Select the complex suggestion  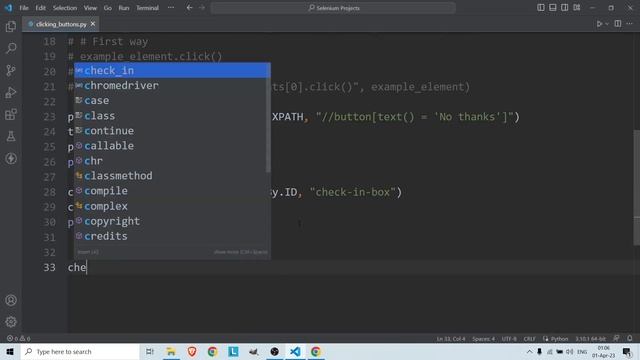pyautogui.click(x=170, y=206)
